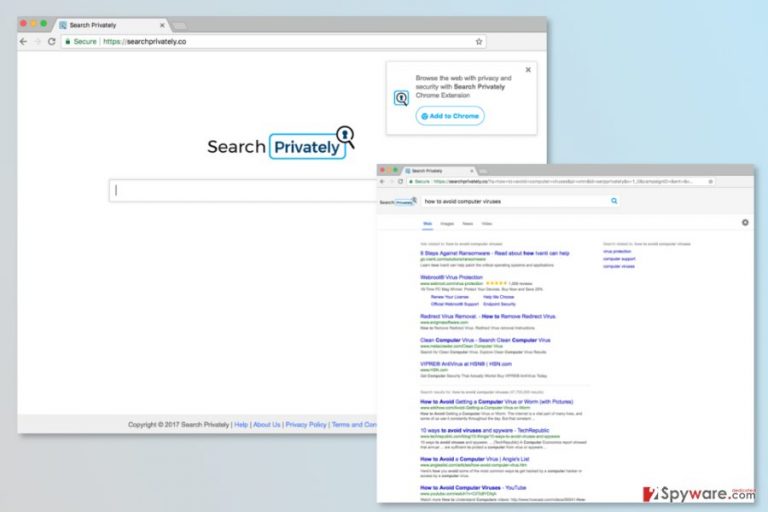Reload the search results window
Viewport: 768px width, 512px height.
tap(400, 181)
